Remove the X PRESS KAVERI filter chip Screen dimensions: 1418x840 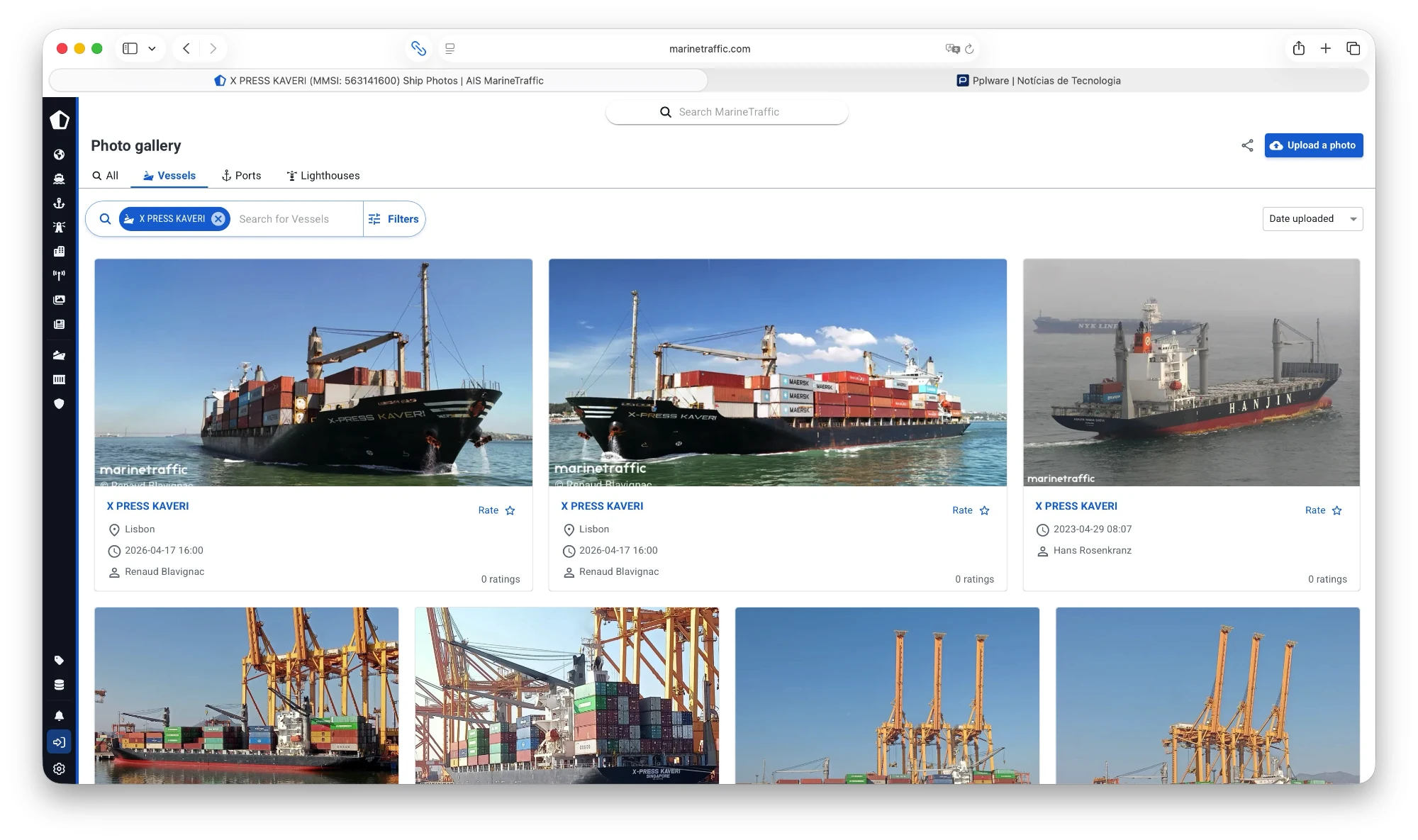point(218,219)
